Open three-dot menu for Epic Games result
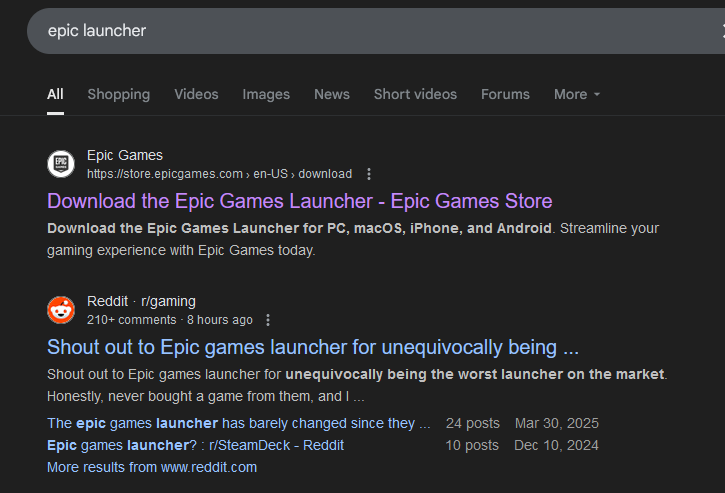Viewport: 725px width, 493px height. coord(369,174)
